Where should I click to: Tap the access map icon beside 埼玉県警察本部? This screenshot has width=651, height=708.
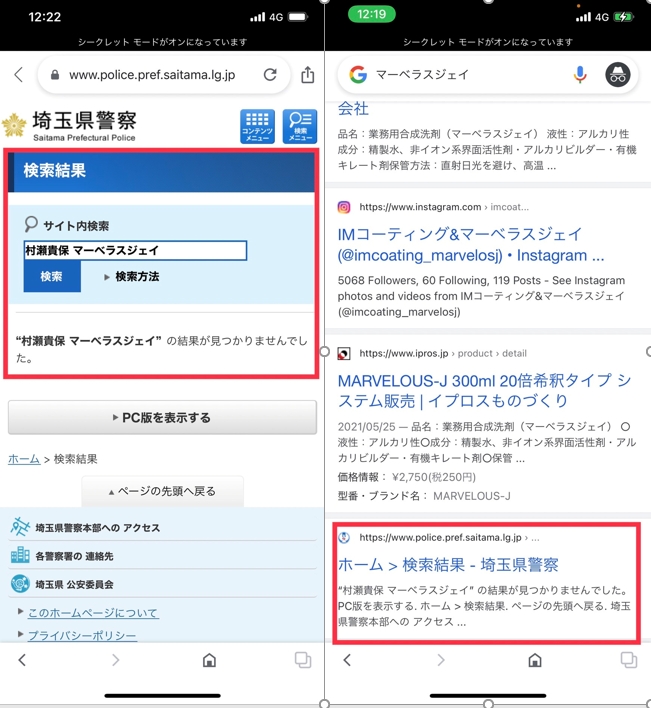pyautogui.click(x=20, y=527)
